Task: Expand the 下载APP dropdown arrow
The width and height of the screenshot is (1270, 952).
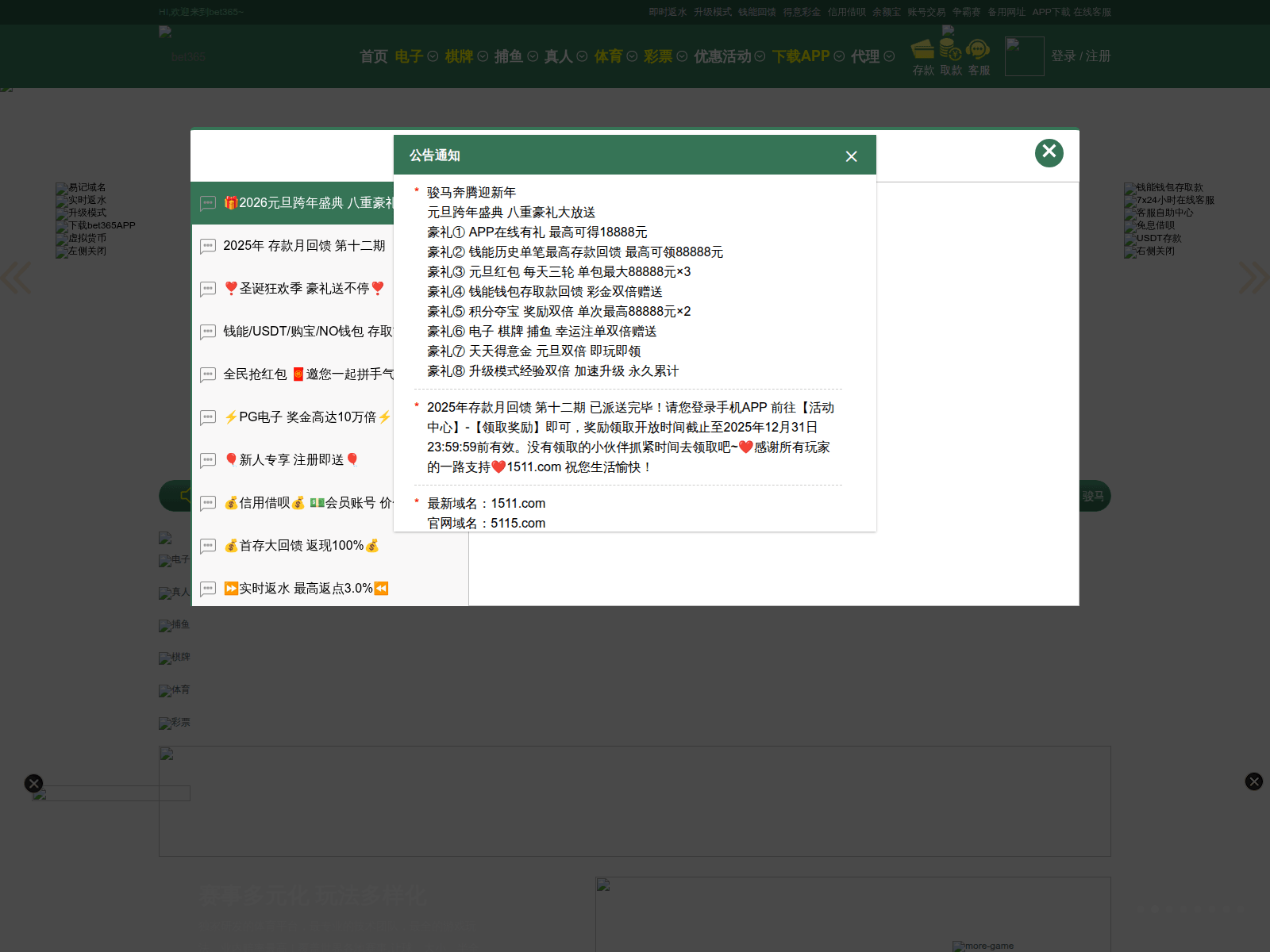Action: (x=839, y=56)
